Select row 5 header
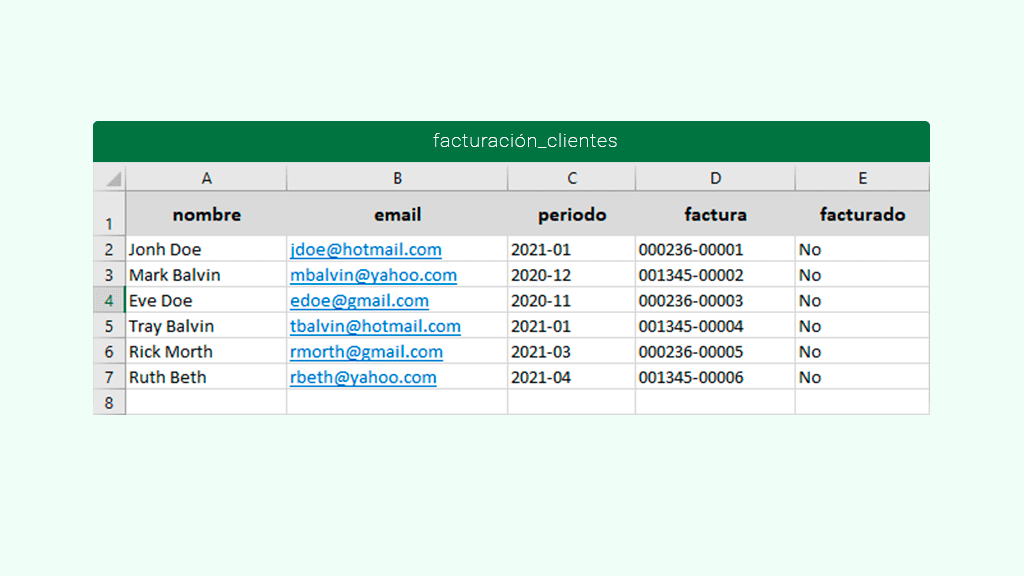This screenshot has width=1024, height=576. point(109,326)
